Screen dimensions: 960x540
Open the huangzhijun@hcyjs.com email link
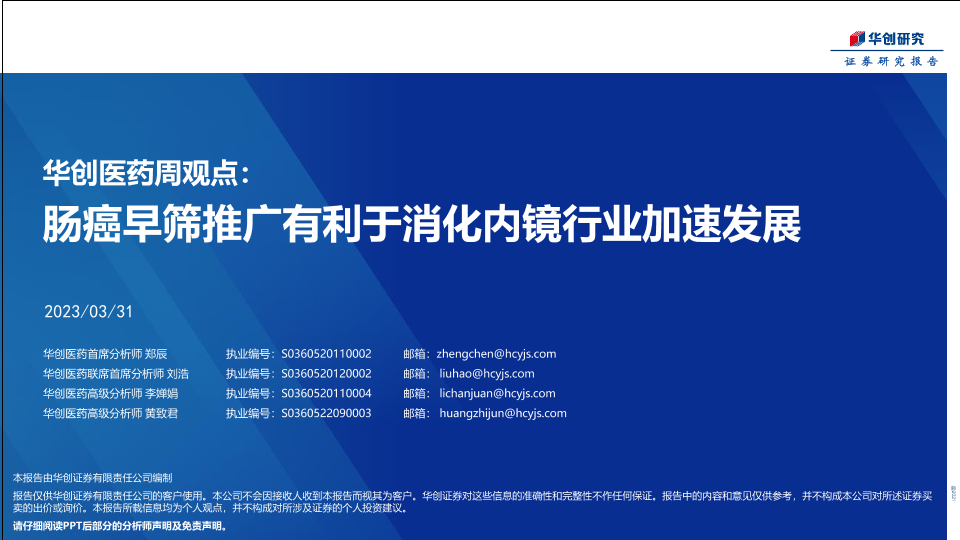coord(503,413)
